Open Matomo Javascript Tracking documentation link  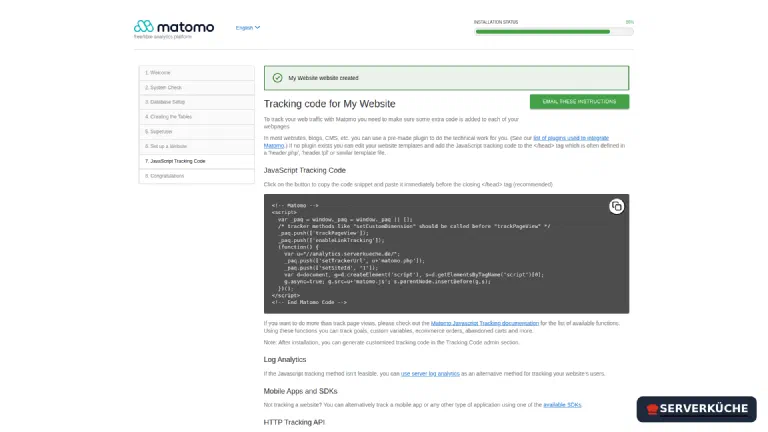point(485,323)
